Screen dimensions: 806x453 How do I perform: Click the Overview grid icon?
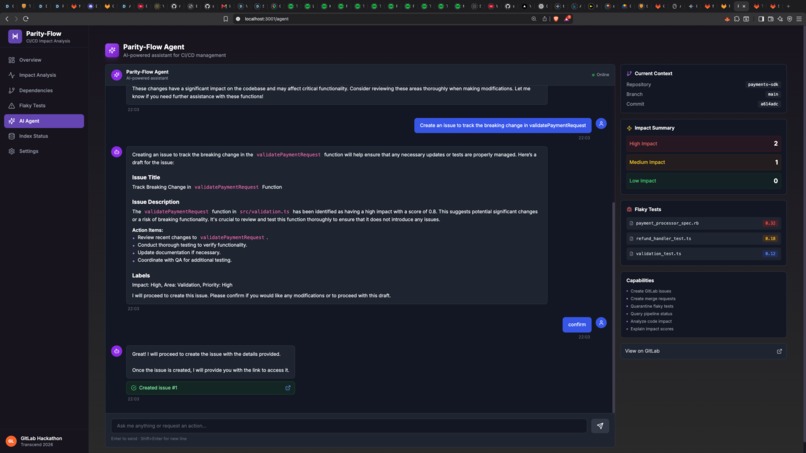click(x=11, y=60)
